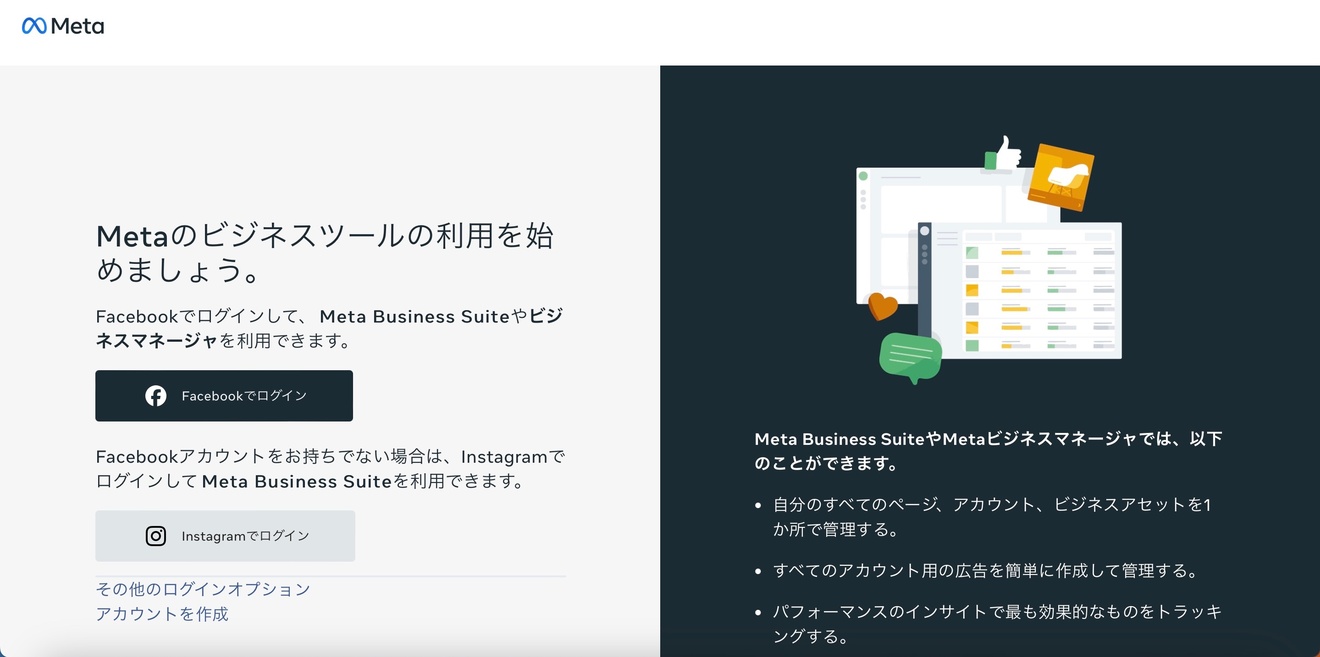Click bullet 自分のすべてのページ、アカウント
1320x657 pixels.
[x=991, y=517]
